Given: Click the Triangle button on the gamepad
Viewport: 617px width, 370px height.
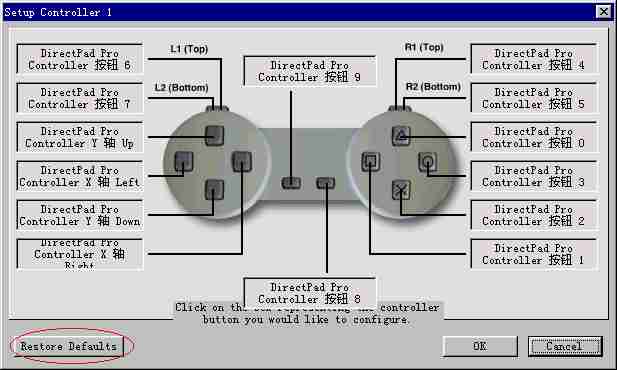Looking at the screenshot, I should pos(401,136).
